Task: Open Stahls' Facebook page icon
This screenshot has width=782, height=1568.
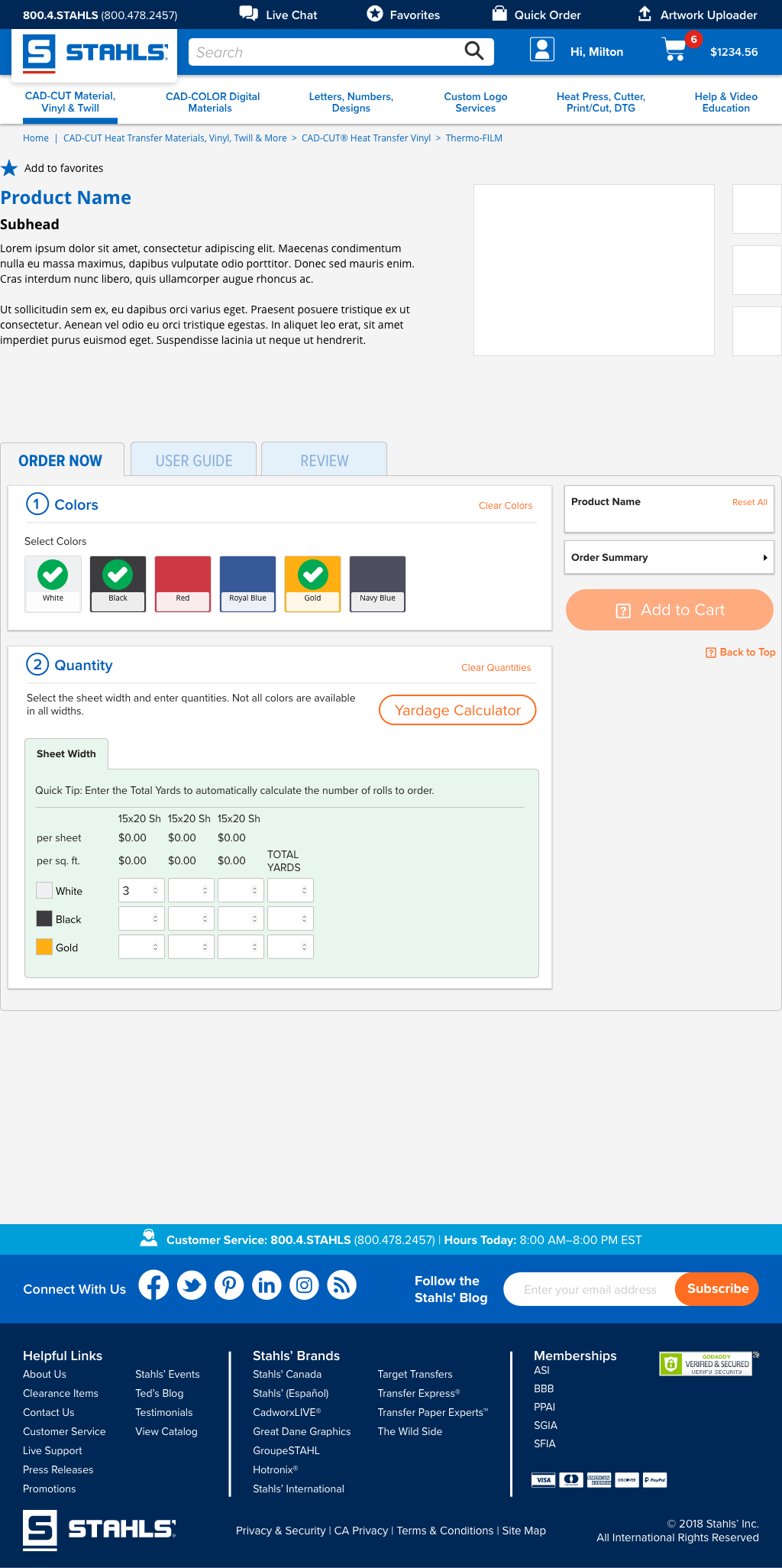Action: (x=153, y=1285)
